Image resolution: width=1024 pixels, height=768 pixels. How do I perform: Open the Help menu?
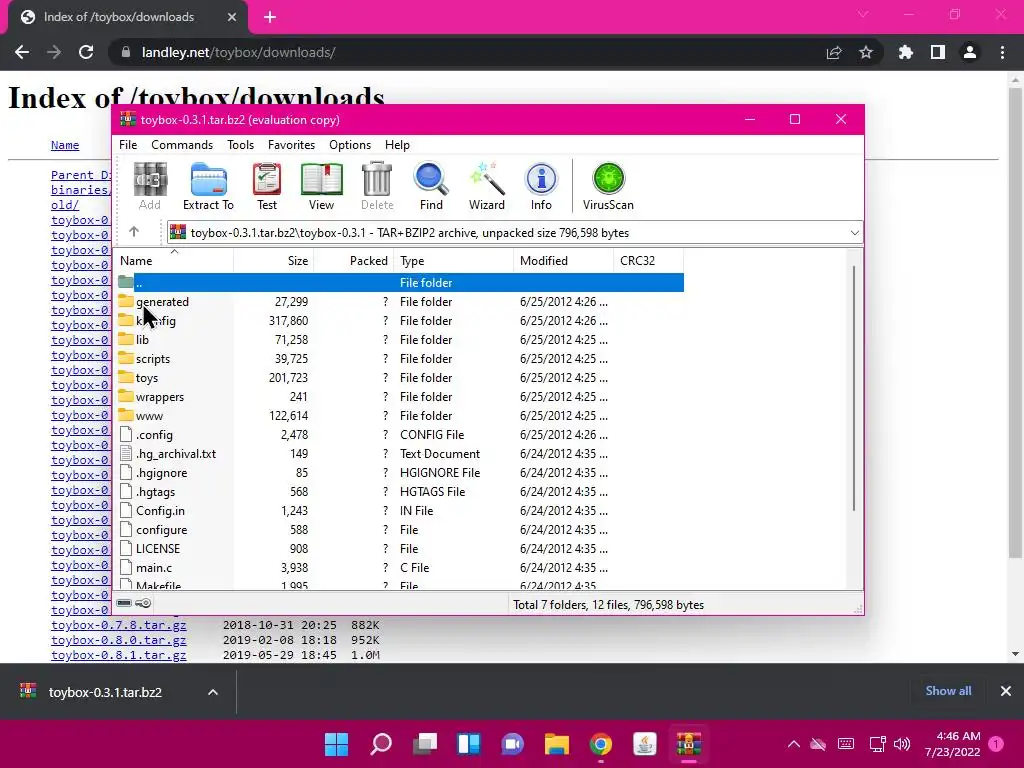tap(397, 145)
